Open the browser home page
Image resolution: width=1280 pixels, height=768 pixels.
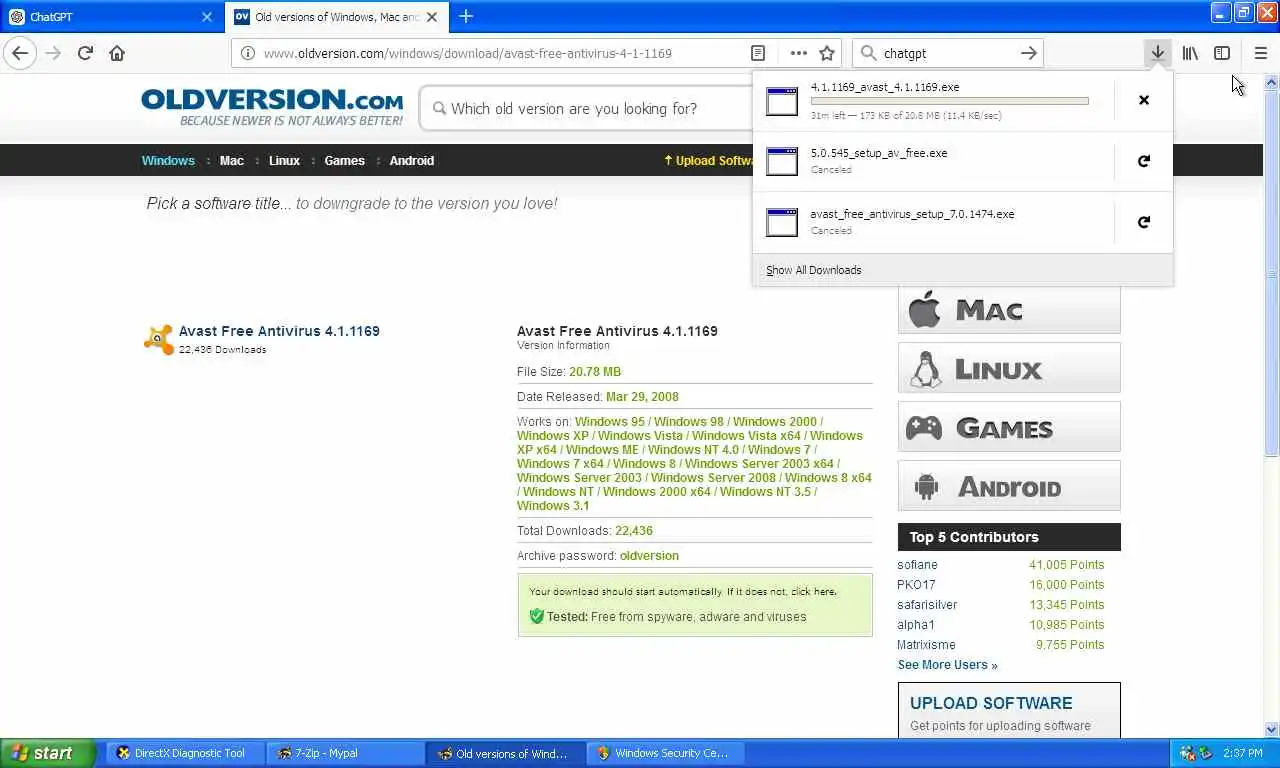pyautogui.click(x=117, y=53)
